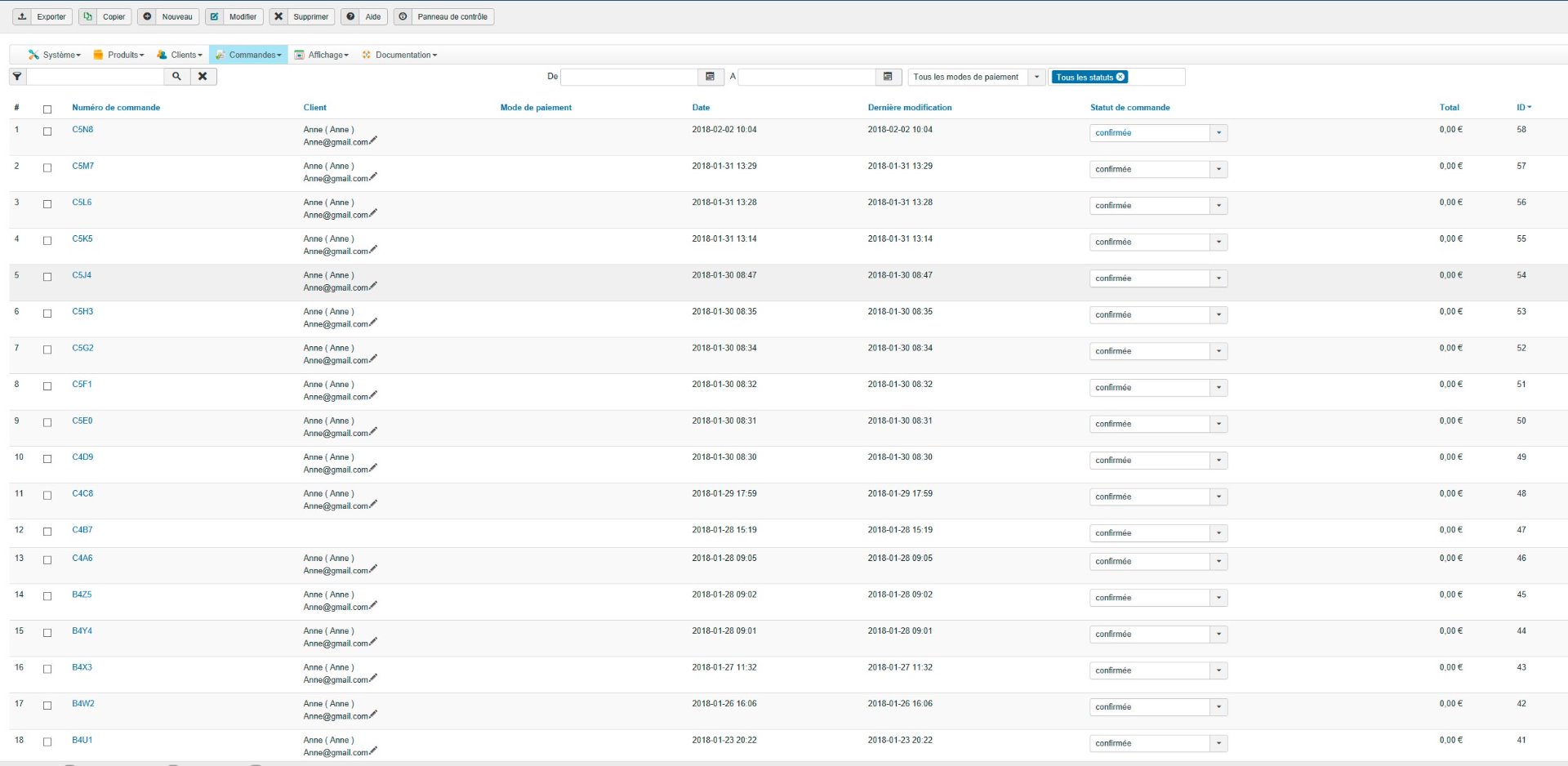Image resolution: width=1568 pixels, height=766 pixels.
Task: Edit customer for order B4Z5 pencil icon
Action: (373, 606)
